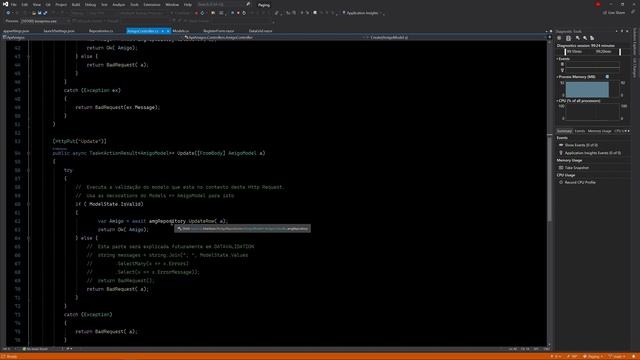
Task: Click the return BadRequest(ex.Message) line
Action: pyautogui.click(x=118, y=107)
